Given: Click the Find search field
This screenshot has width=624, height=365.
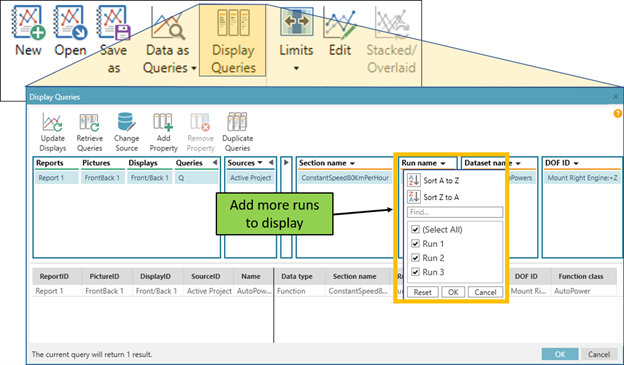Looking at the screenshot, I should click(x=455, y=212).
